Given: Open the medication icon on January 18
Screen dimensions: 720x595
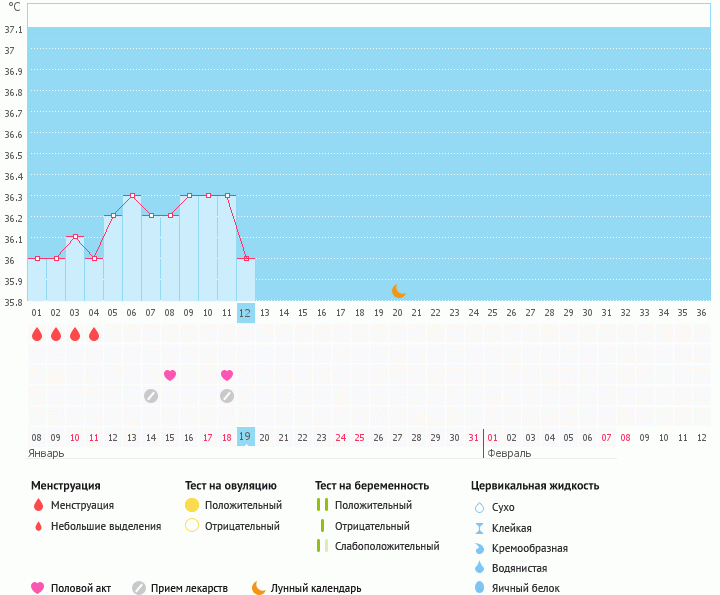Looking at the screenshot, I should click(x=227, y=395).
